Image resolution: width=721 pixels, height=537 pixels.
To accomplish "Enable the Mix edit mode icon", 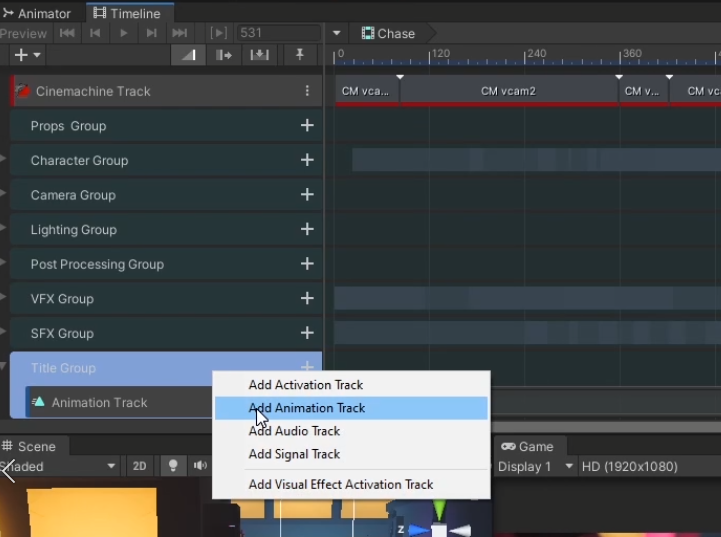I will point(189,55).
